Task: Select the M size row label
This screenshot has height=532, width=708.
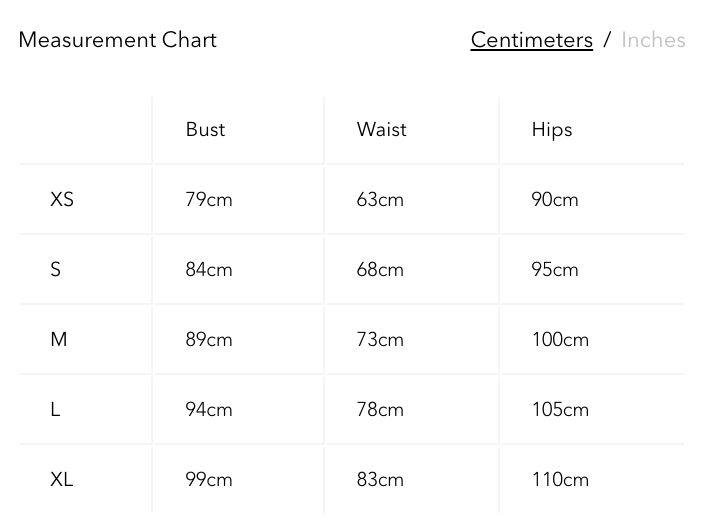Action: 59,339
